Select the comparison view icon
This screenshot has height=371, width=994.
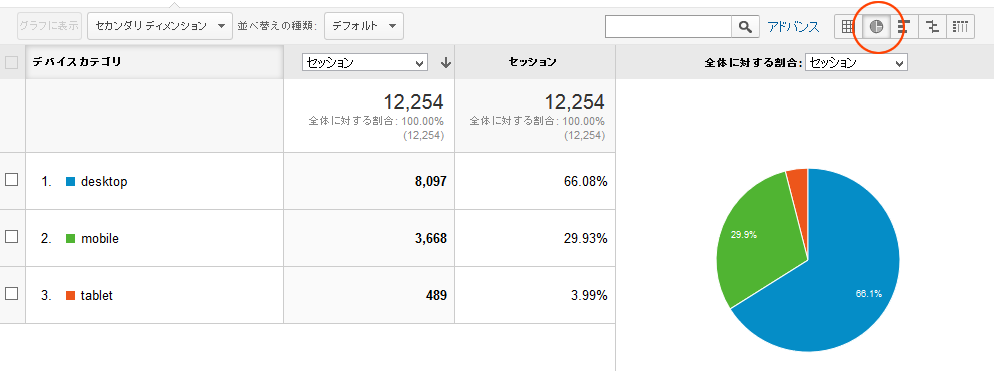coord(932,27)
